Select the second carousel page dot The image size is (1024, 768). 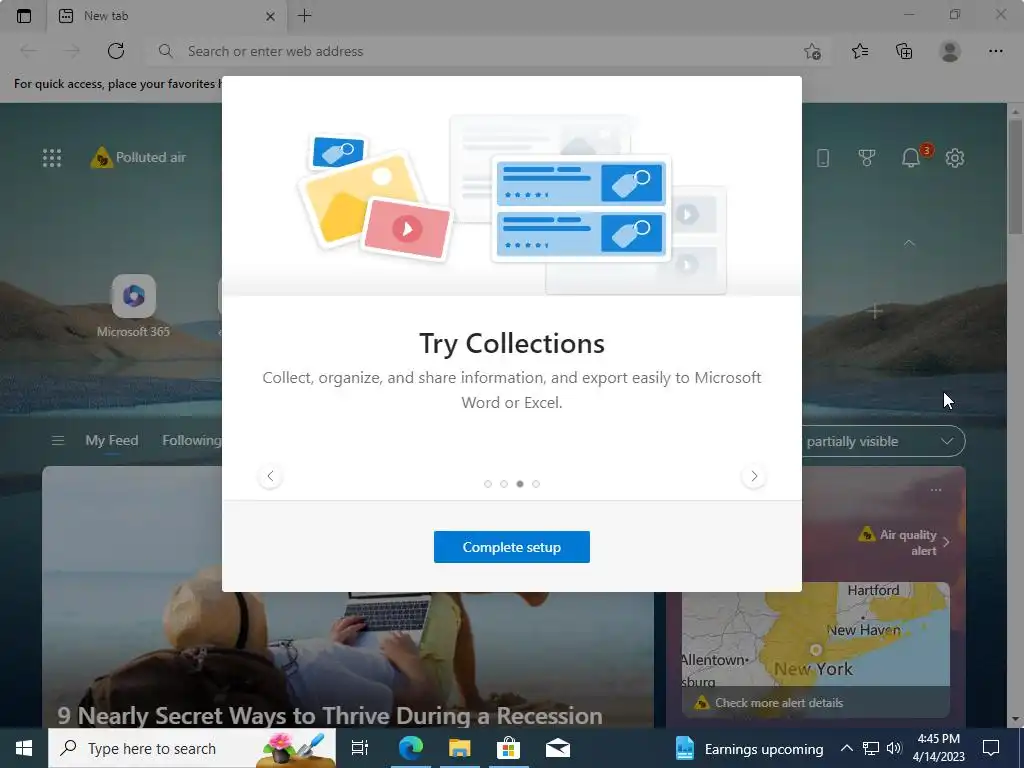(504, 484)
